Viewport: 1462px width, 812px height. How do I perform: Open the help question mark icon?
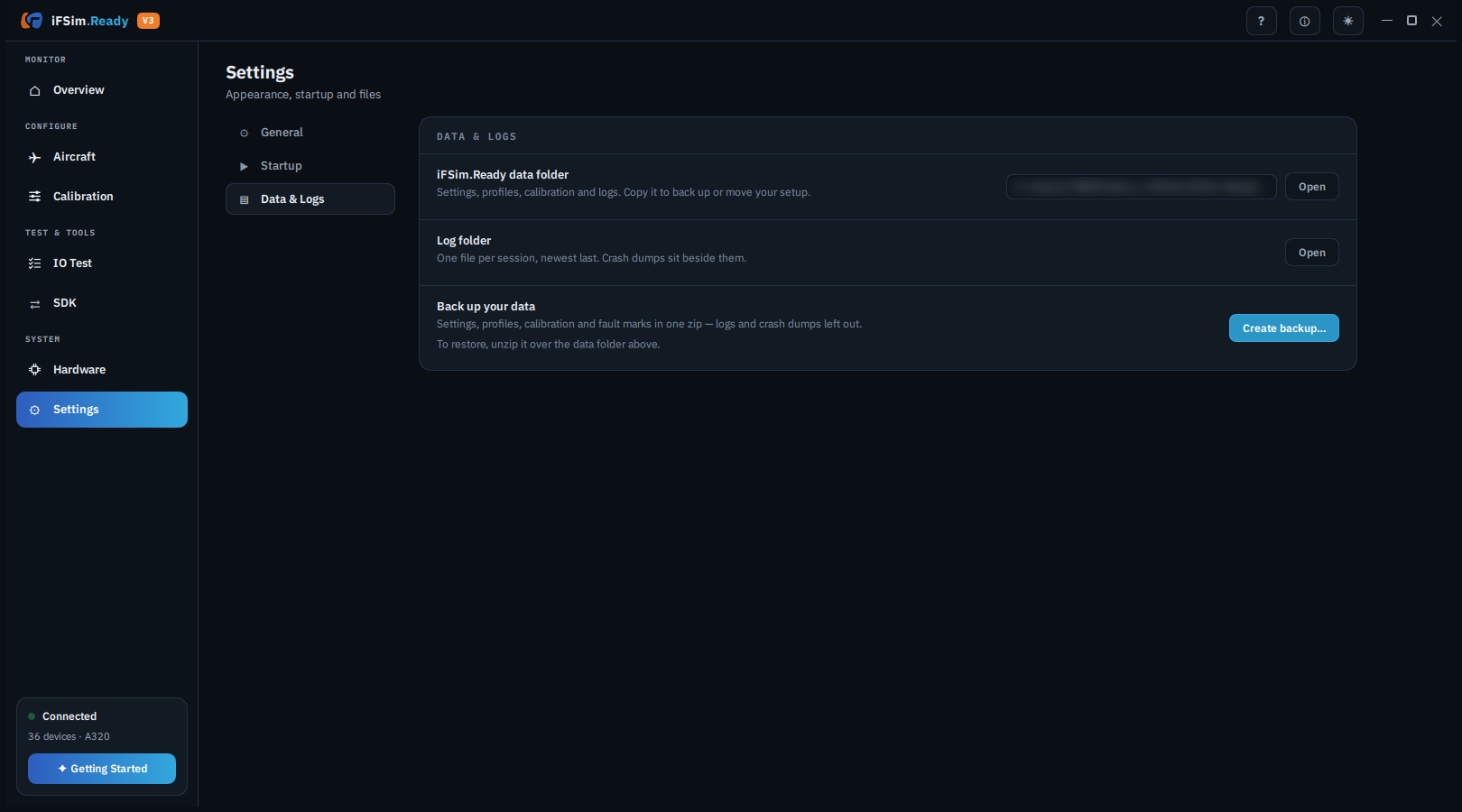[x=1261, y=21]
